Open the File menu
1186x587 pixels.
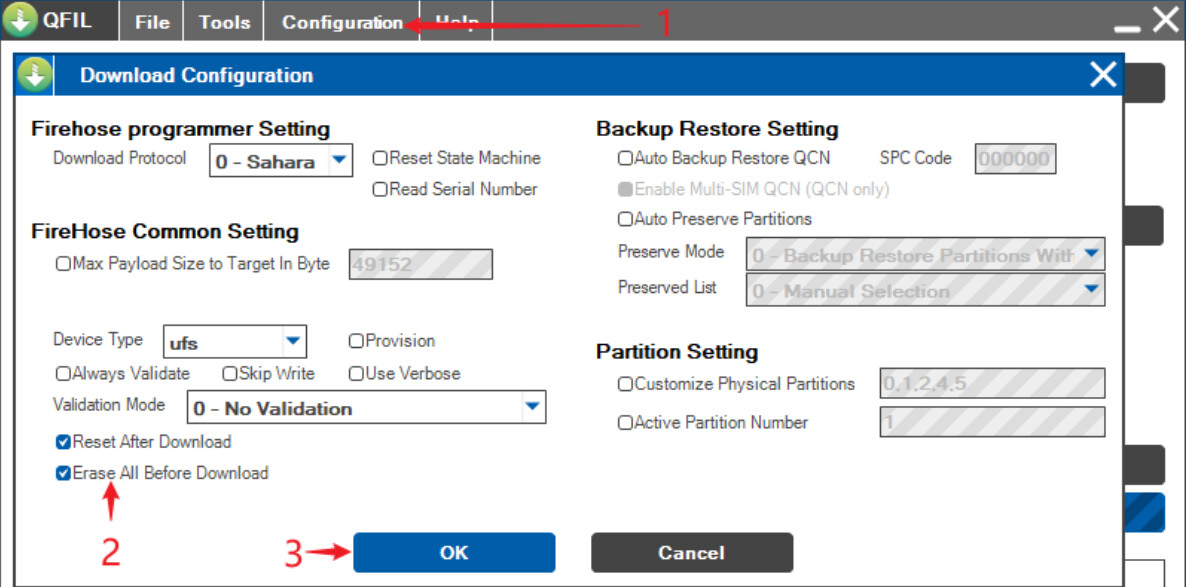152,22
